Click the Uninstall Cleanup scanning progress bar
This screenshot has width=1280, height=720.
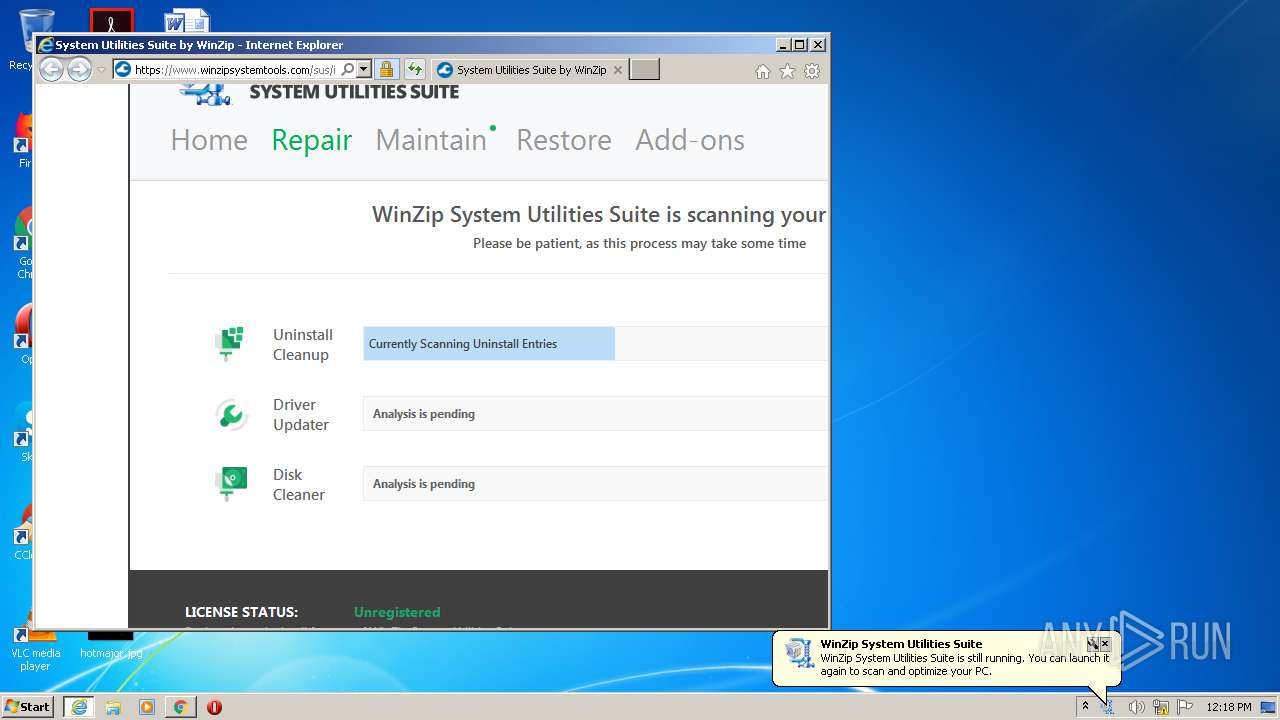(595, 343)
